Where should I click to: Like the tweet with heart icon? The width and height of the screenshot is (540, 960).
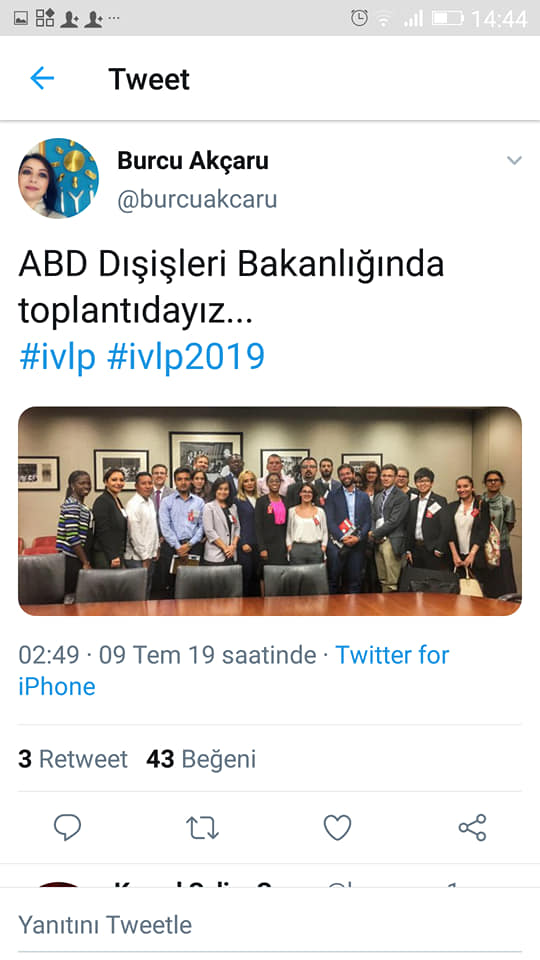[x=337, y=828]
